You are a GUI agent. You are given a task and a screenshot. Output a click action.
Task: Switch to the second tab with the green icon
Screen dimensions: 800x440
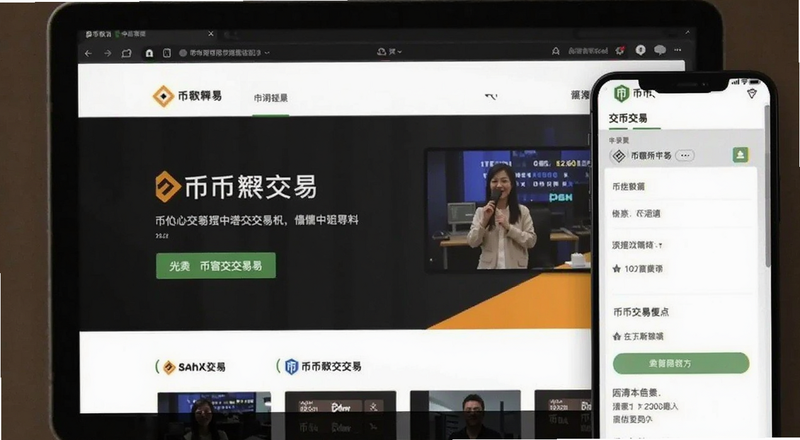[x=131, y=34]
